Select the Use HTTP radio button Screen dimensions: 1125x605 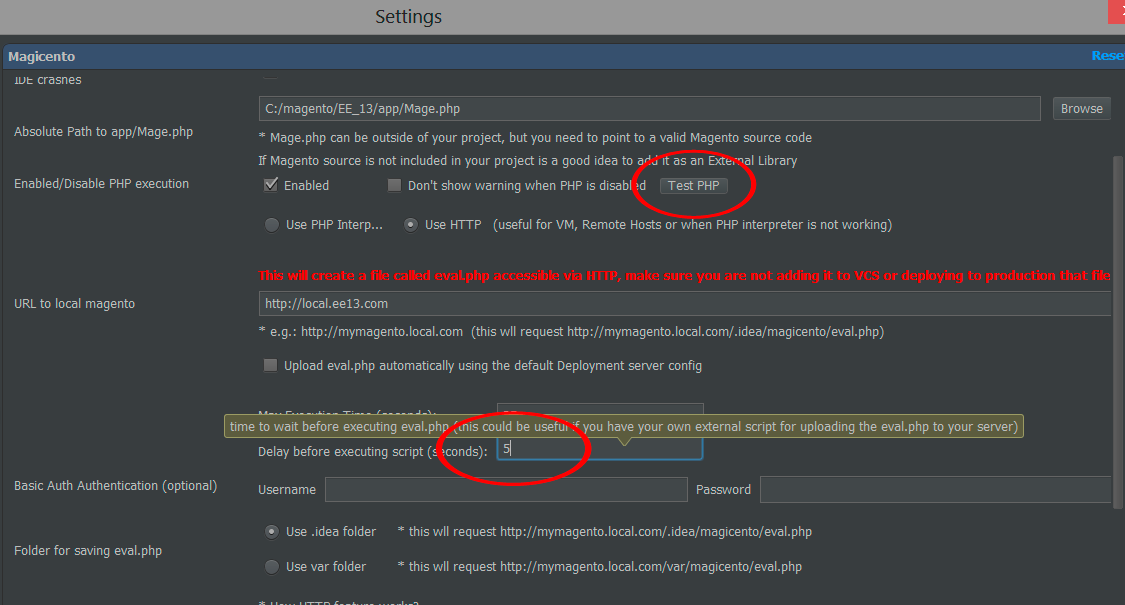pyautogui.click(x=410, y=225)
